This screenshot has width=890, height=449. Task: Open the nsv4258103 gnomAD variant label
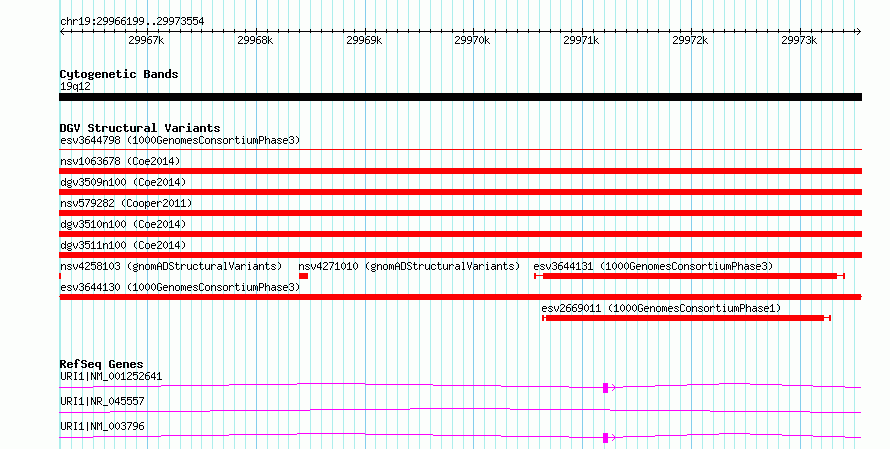(x=171, y=266)
